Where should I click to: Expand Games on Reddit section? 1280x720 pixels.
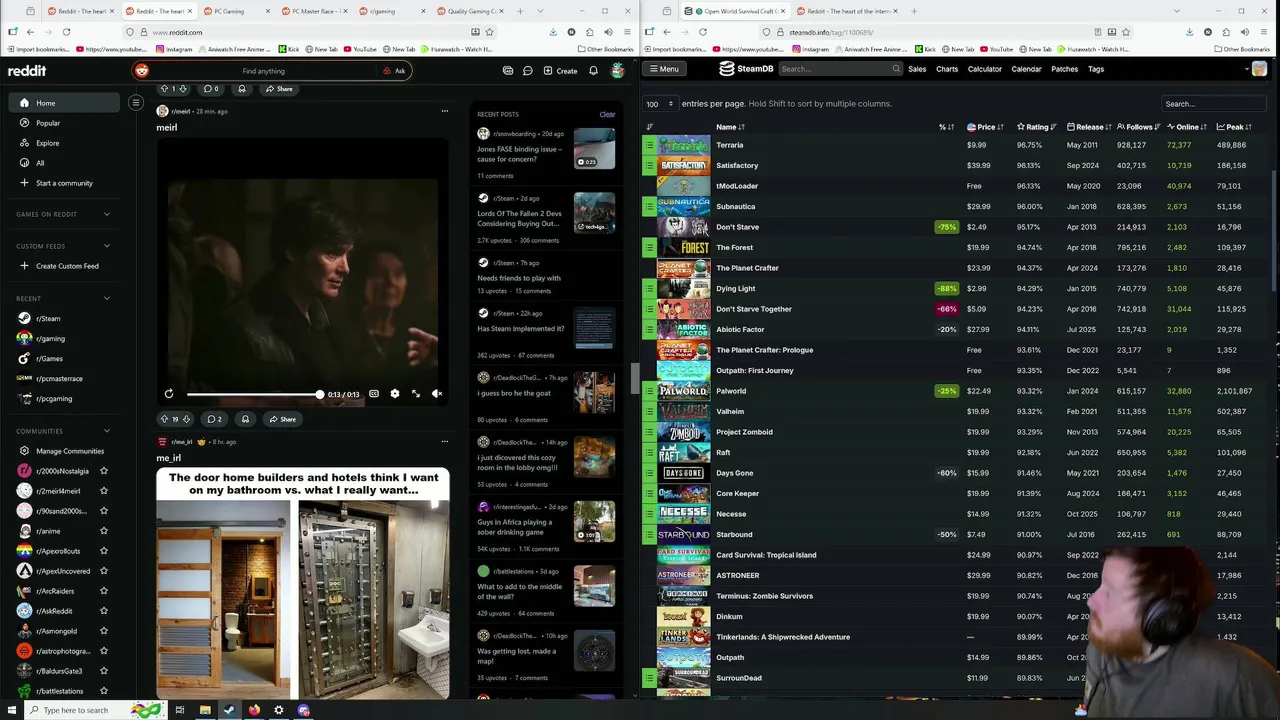coord(107,214)
